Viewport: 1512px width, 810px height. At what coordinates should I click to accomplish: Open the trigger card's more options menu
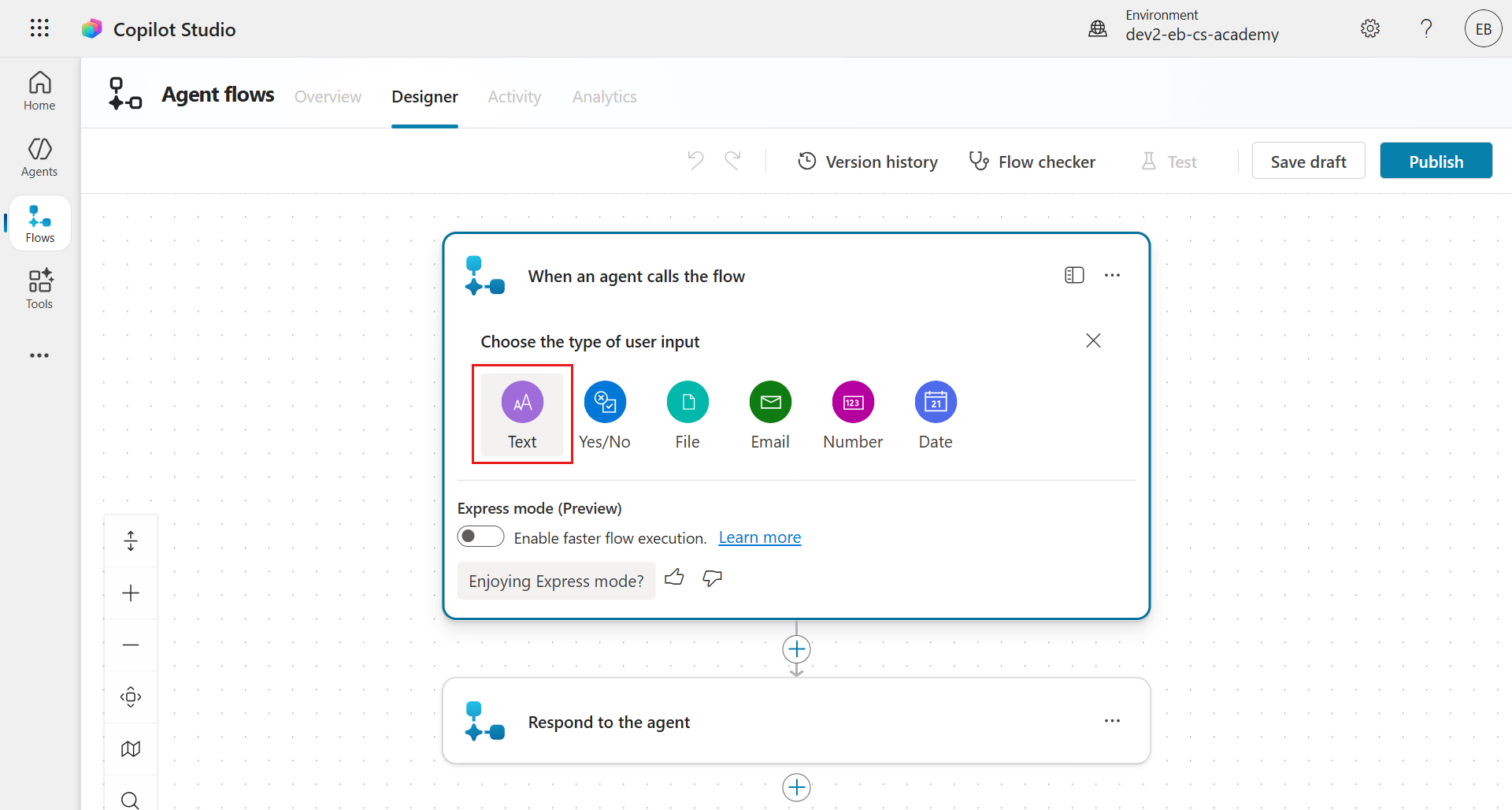tap(1112, 275)
